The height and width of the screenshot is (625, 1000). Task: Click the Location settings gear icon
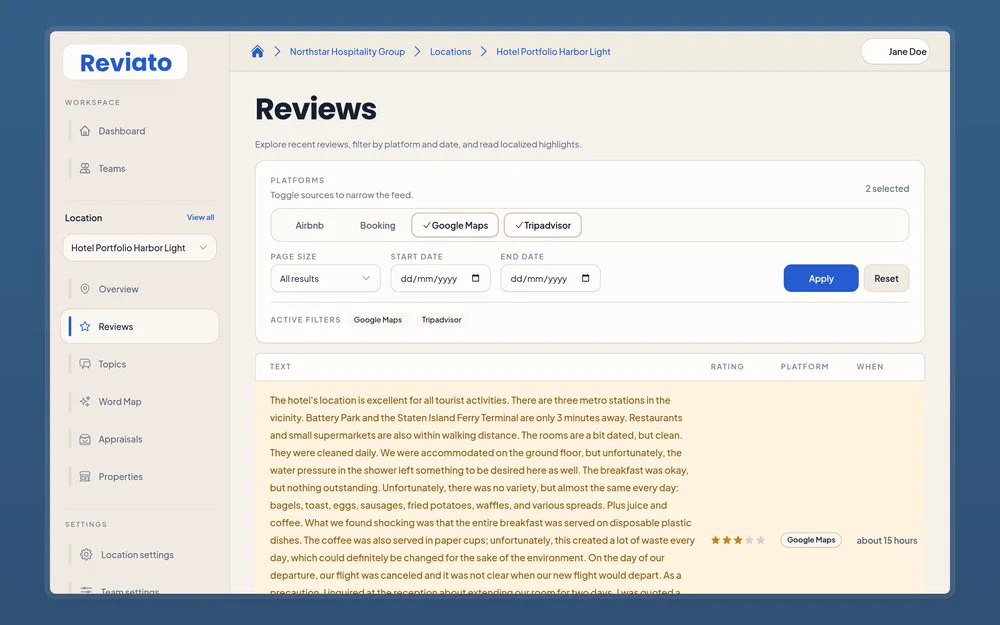click(x=86, y=554)
